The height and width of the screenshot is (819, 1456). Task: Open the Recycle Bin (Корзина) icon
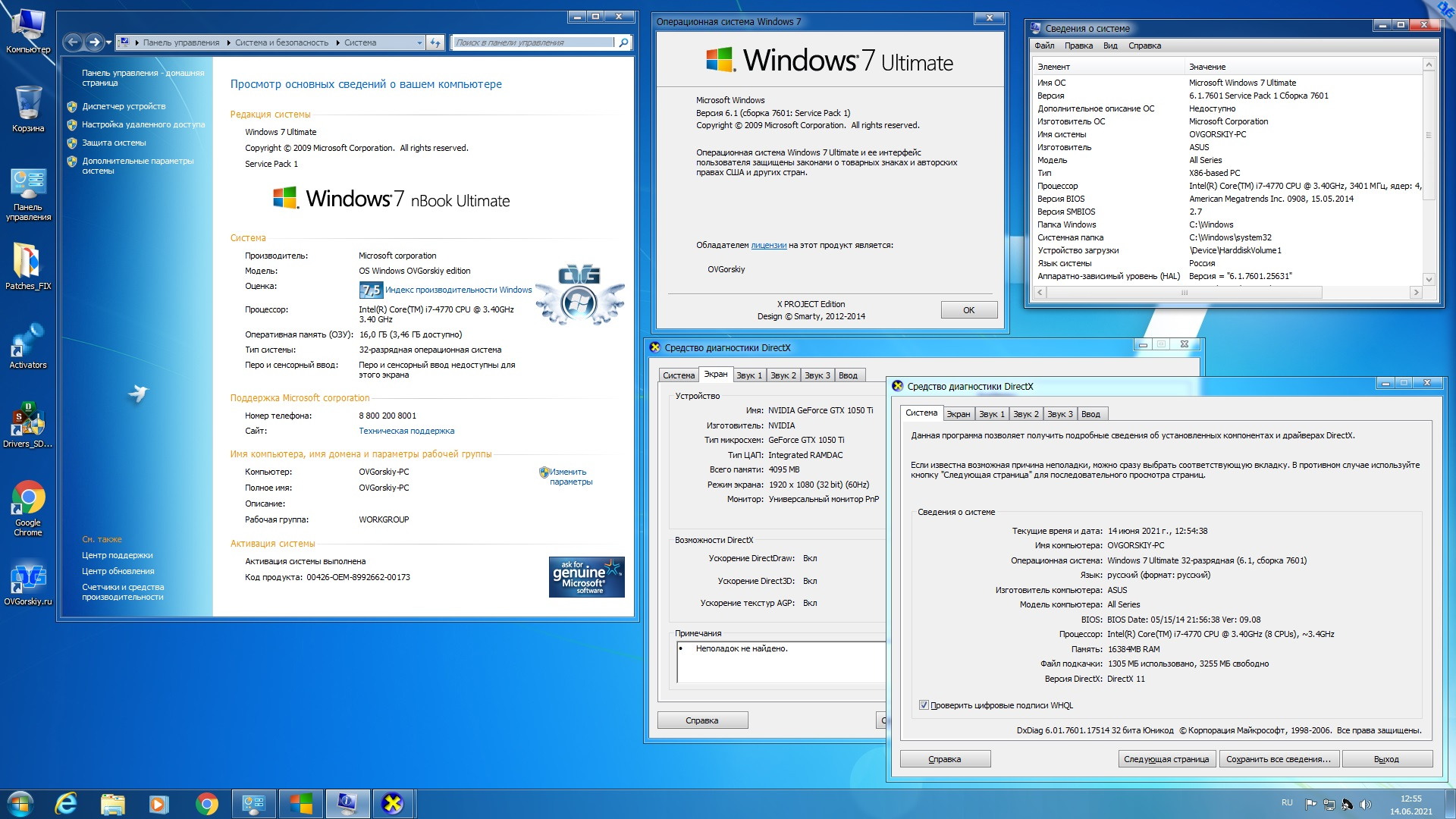pos(28,105)
